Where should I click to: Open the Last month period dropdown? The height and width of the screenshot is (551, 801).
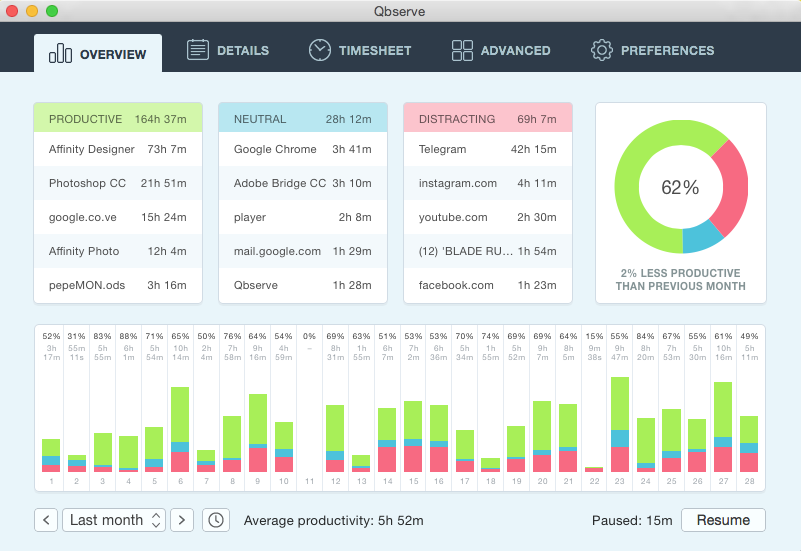[115, 520]
